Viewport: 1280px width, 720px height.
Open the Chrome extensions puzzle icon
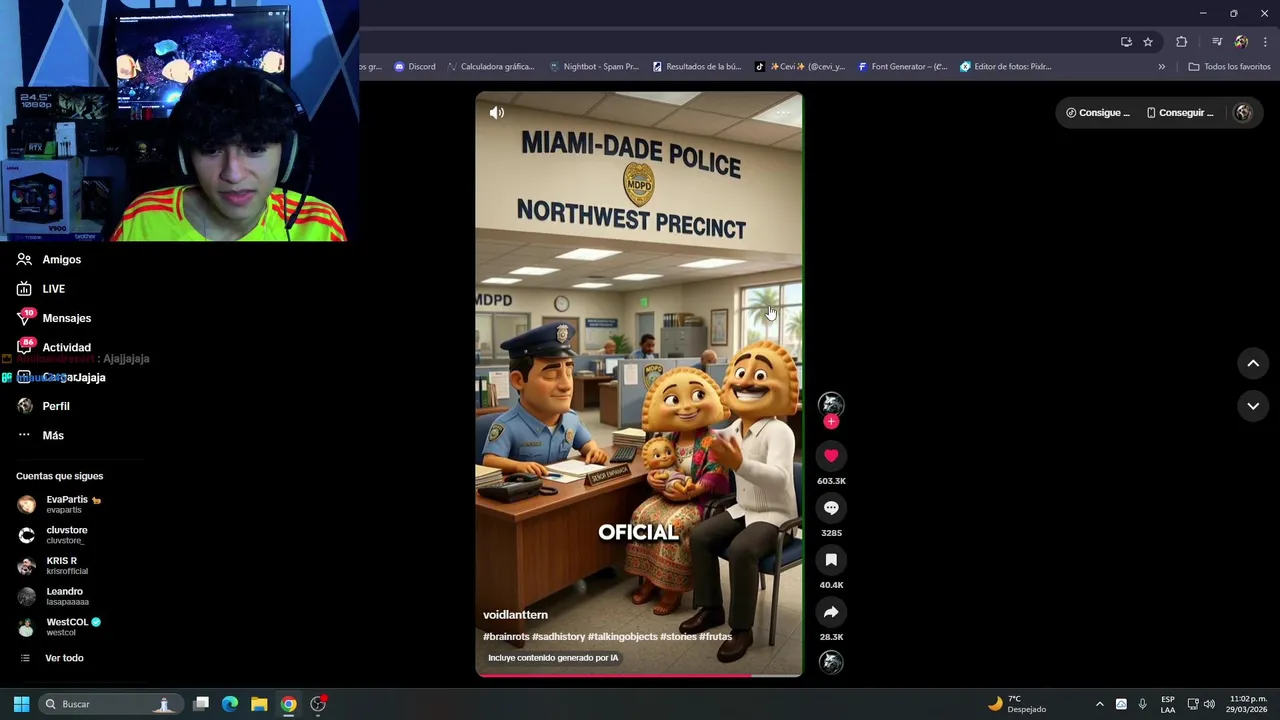click(1182, 42)
